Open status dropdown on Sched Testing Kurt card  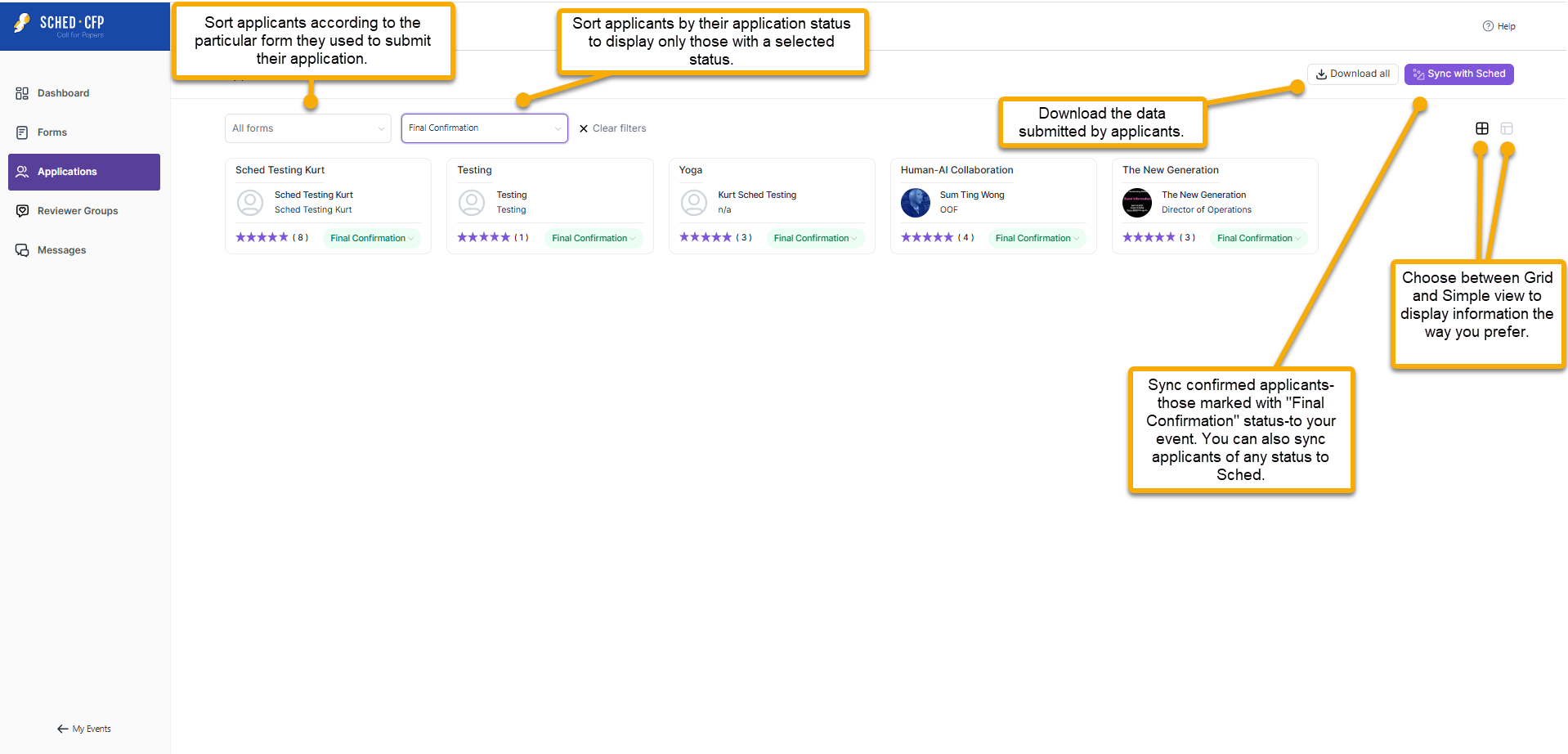coord(372,238)
